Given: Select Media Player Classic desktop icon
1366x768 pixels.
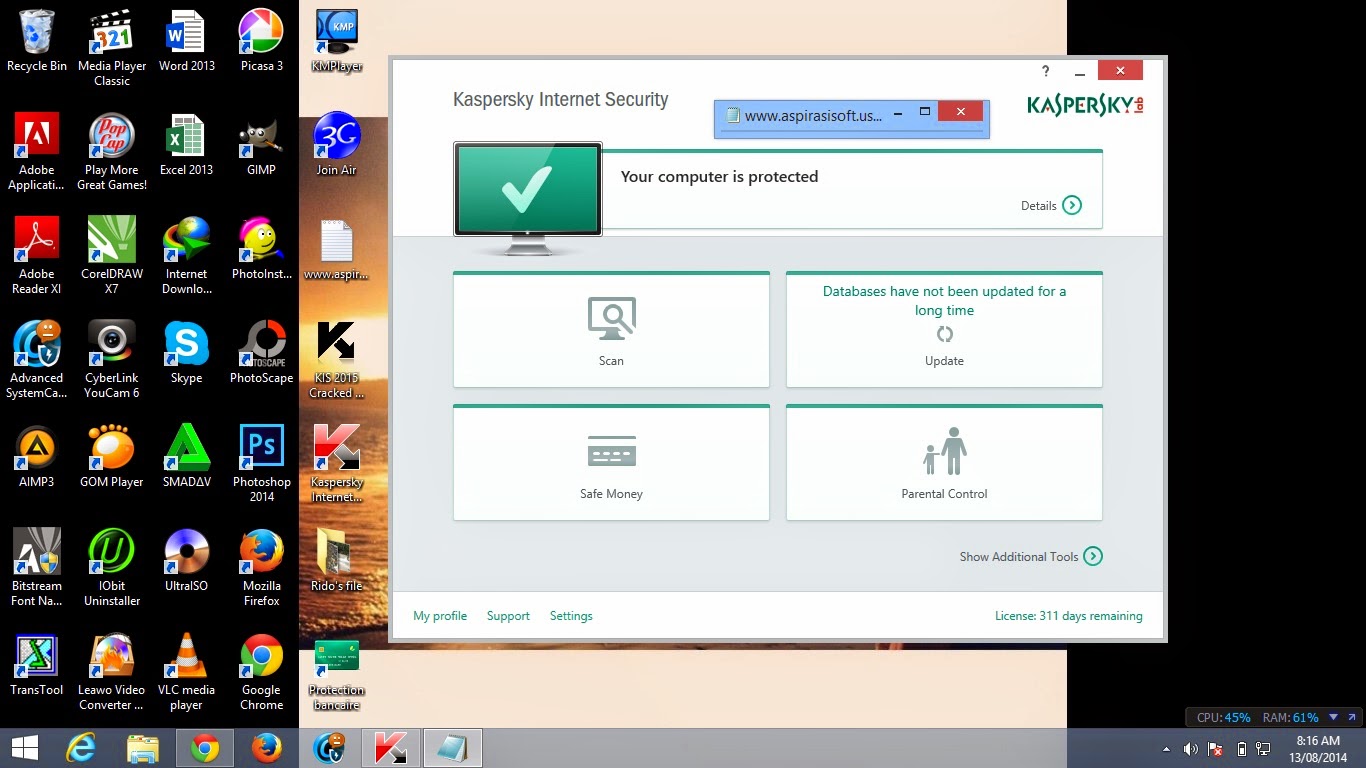Looking at the screenshot, I should coord(112,47).
